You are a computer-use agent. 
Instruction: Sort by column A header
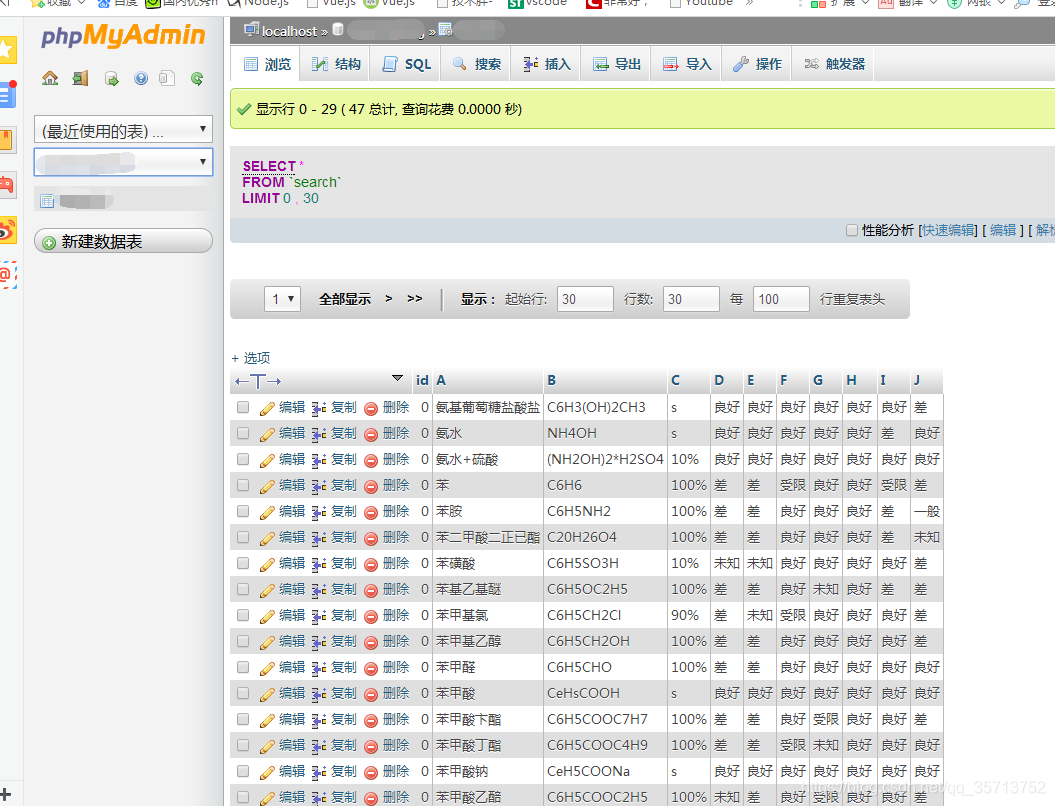pos(441,380)
